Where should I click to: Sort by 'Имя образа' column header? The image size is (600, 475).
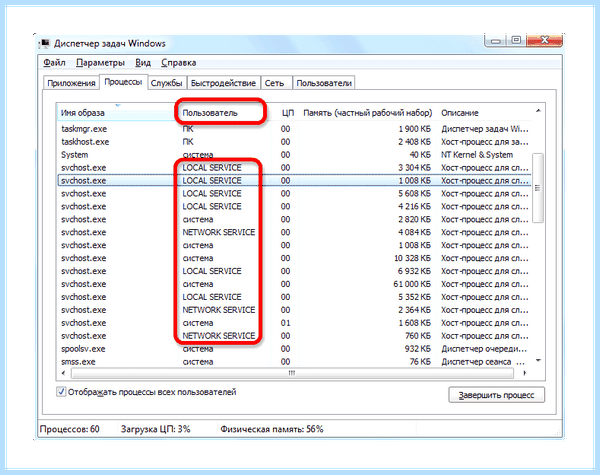pos(117,113)
